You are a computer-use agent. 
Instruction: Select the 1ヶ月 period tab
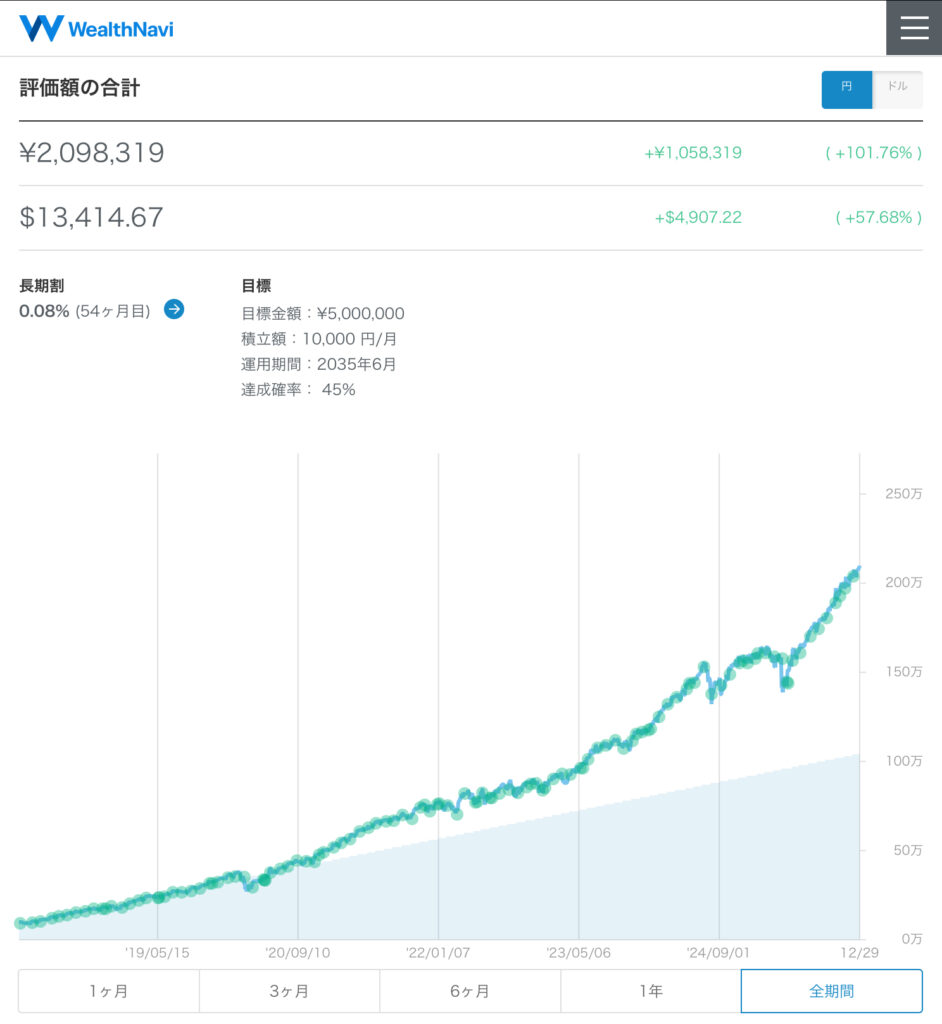[108, 991]
